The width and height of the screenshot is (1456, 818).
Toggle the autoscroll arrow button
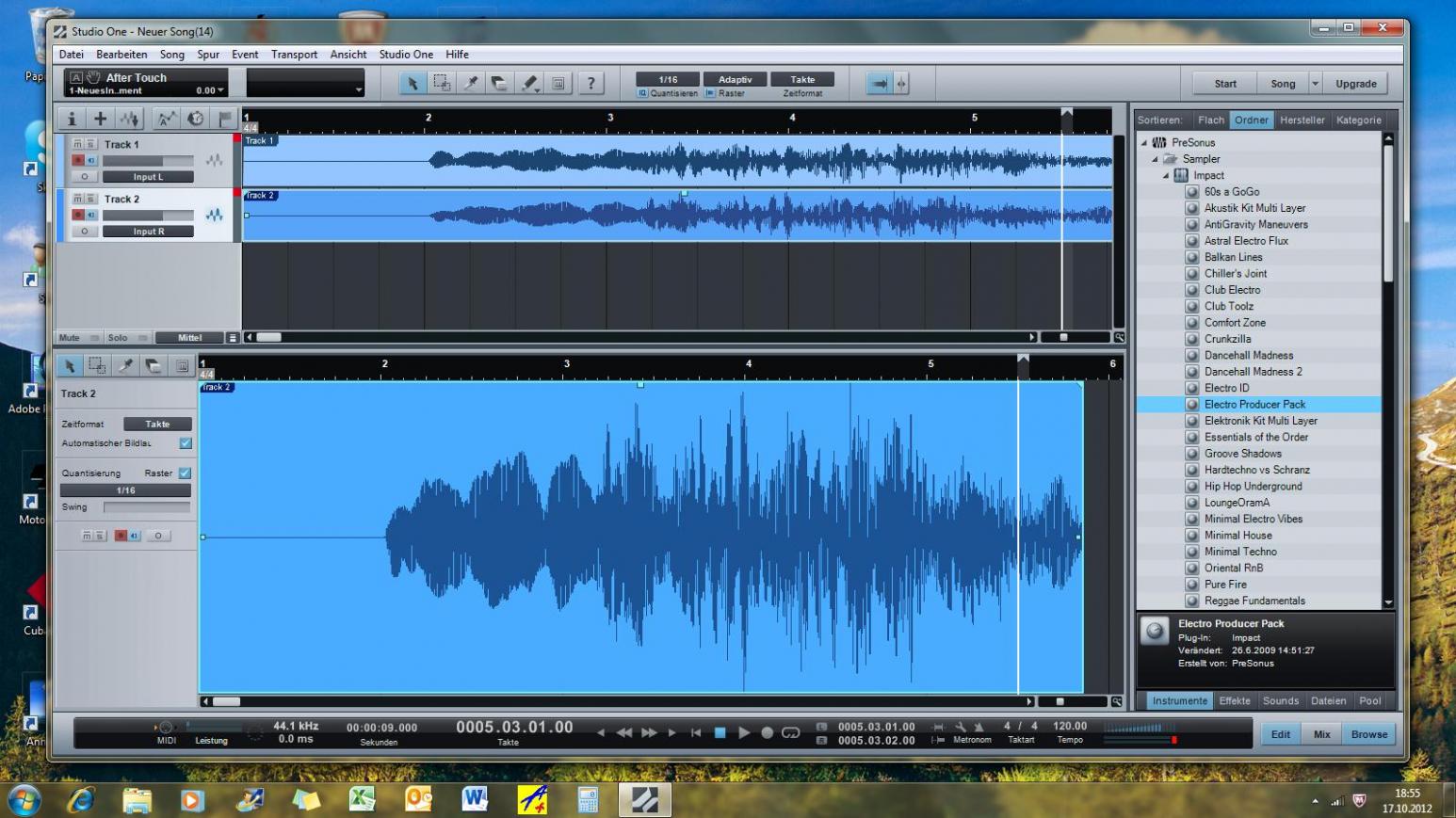[x=879, y=84]
